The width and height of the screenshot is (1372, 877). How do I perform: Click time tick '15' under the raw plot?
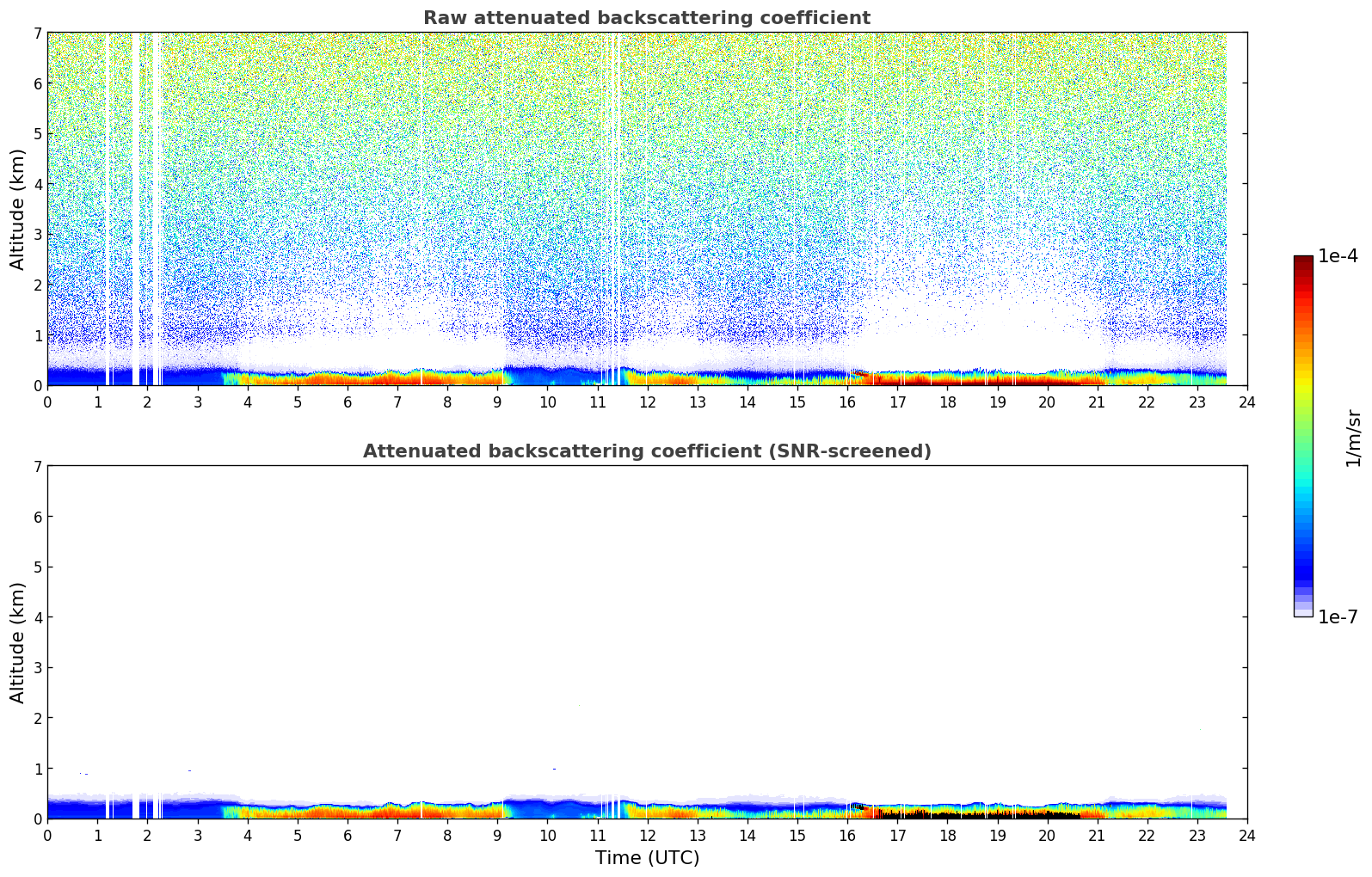click(797, 402)
